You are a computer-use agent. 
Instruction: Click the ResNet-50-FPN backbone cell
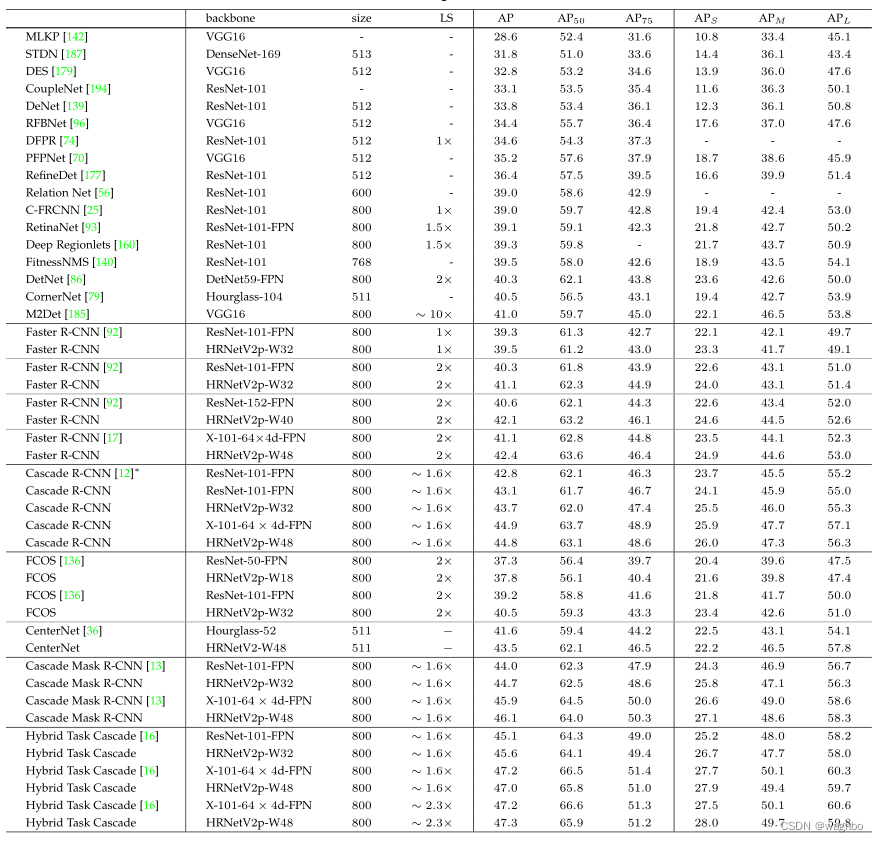pos(246,561)
